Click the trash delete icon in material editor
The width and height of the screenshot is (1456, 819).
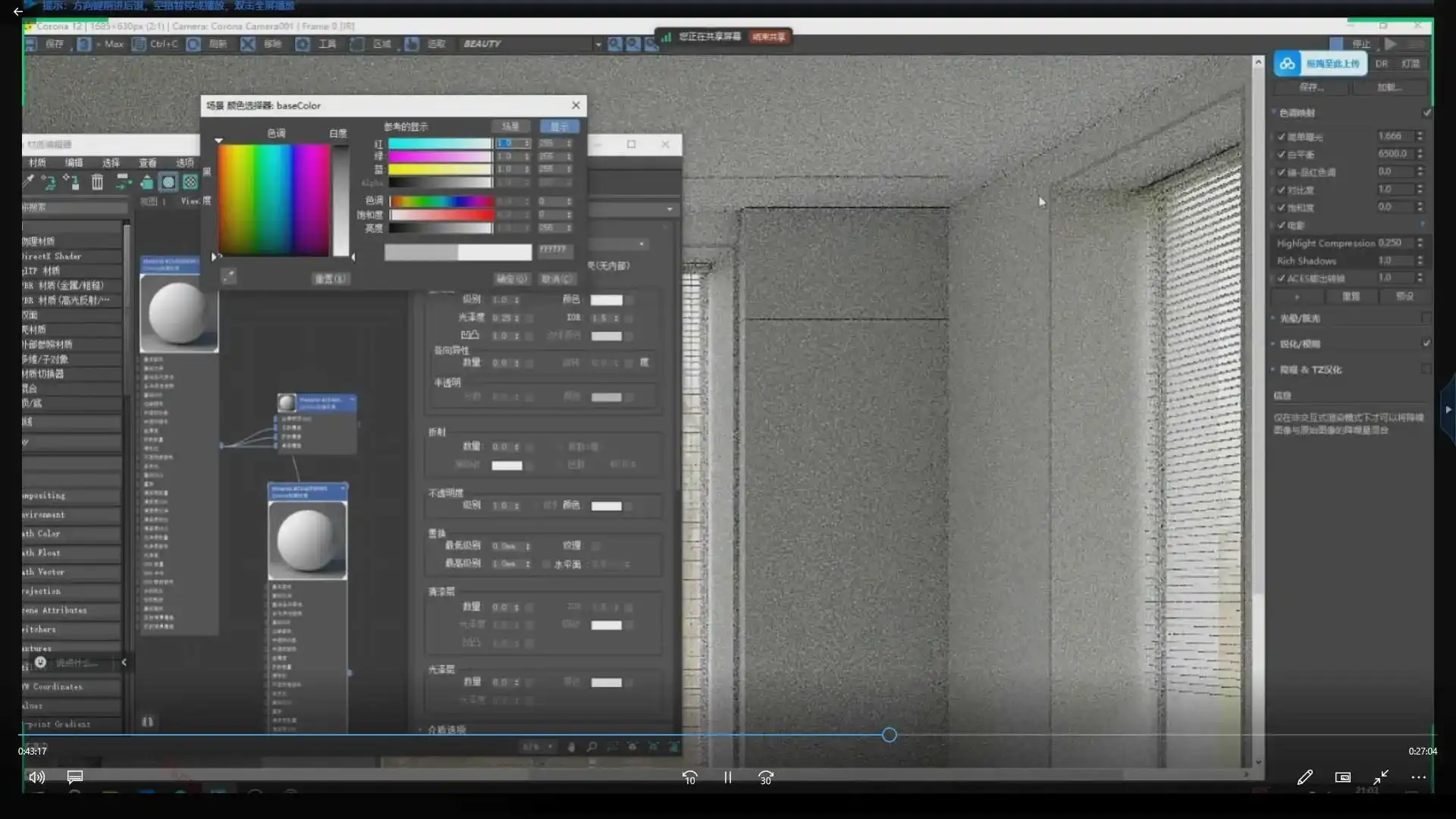tap(97, 182)
